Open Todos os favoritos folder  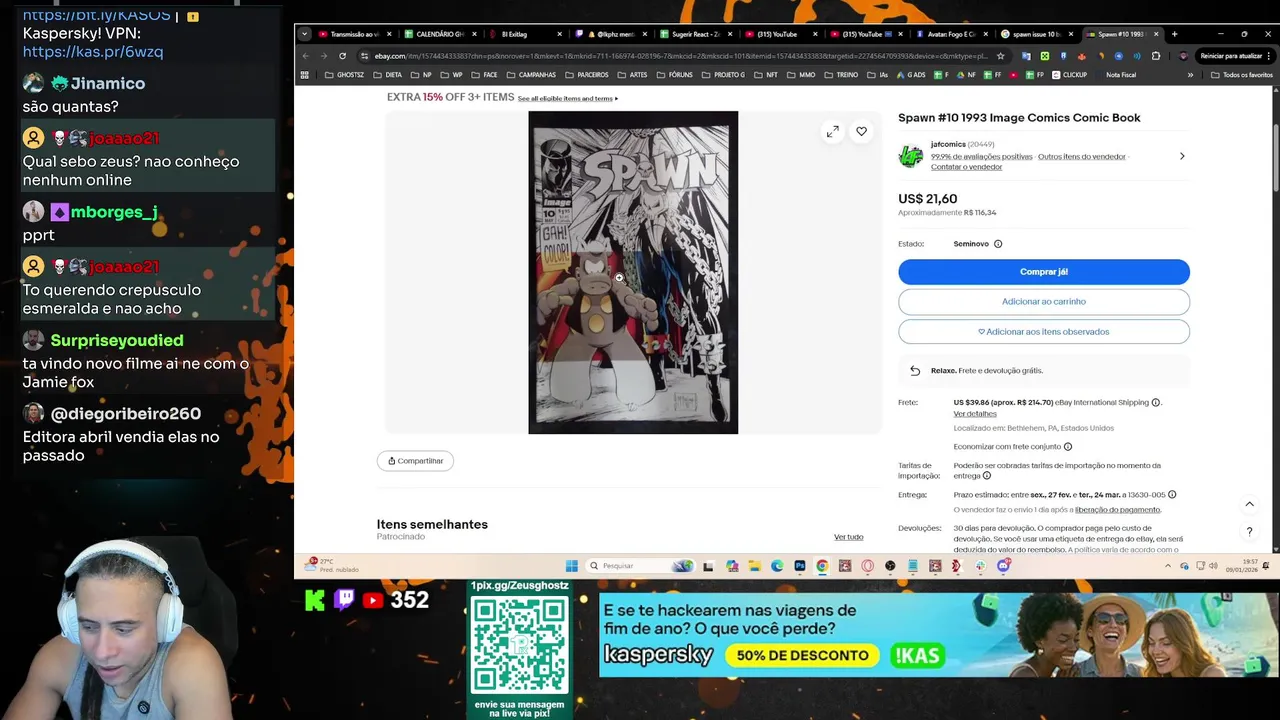coord(1241,75)
